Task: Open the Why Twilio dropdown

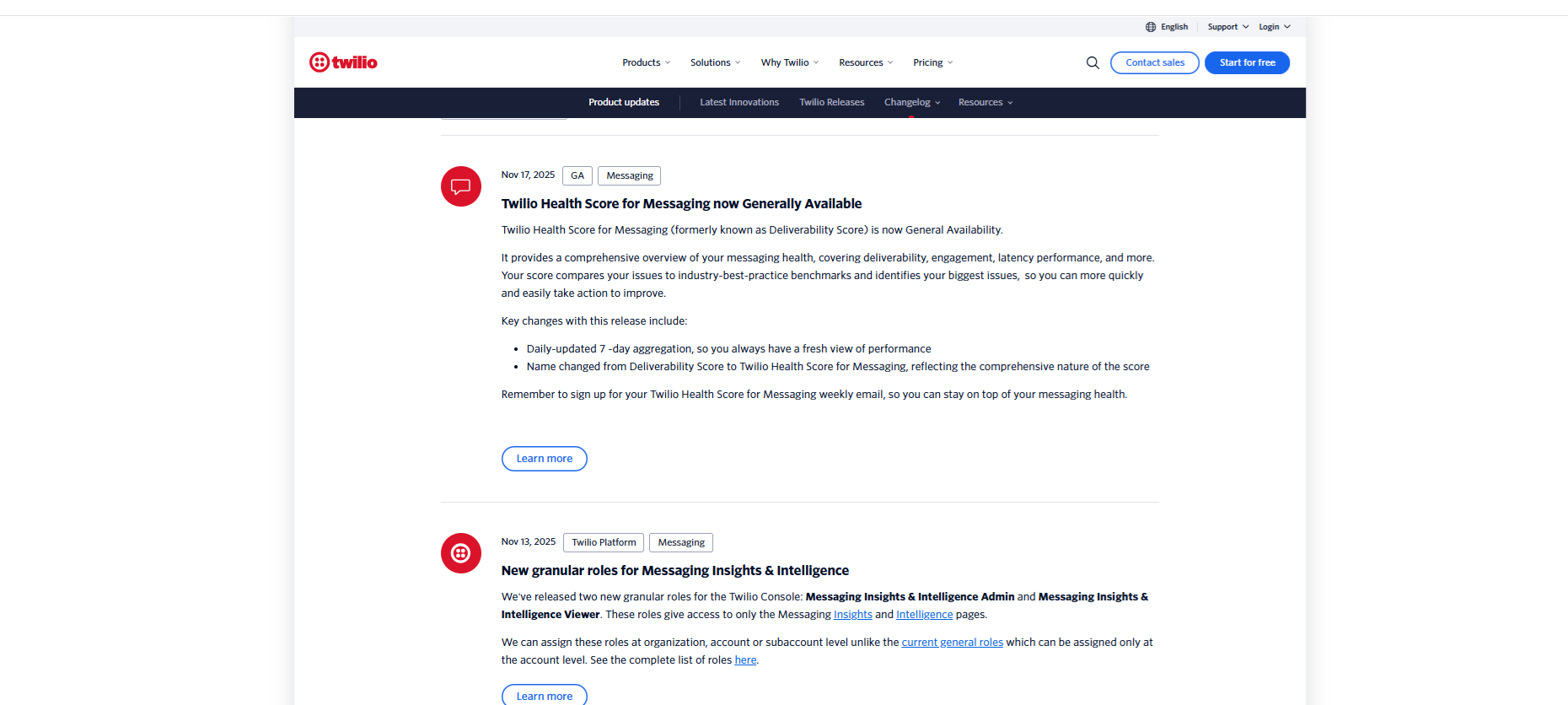Action: (x=790, y=62)
